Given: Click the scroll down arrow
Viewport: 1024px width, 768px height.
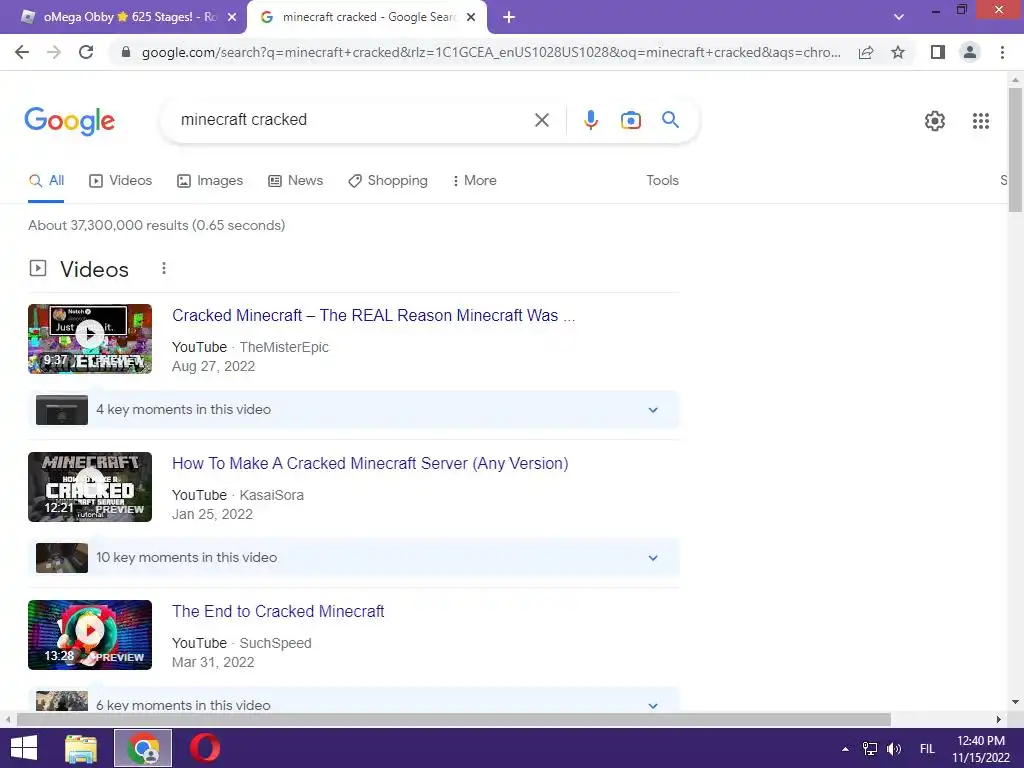Looking at the screenshot, I should pyautogui.click(x=1015, y=703).
